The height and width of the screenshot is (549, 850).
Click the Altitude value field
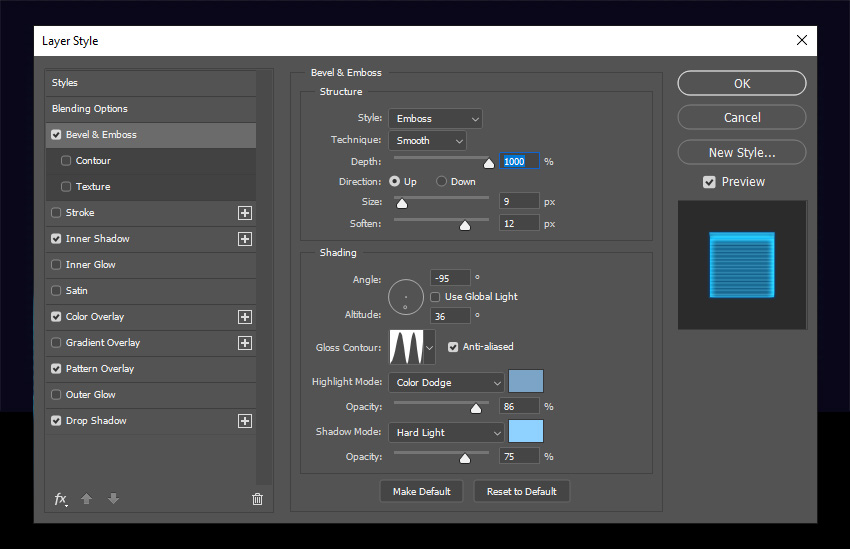450,316
